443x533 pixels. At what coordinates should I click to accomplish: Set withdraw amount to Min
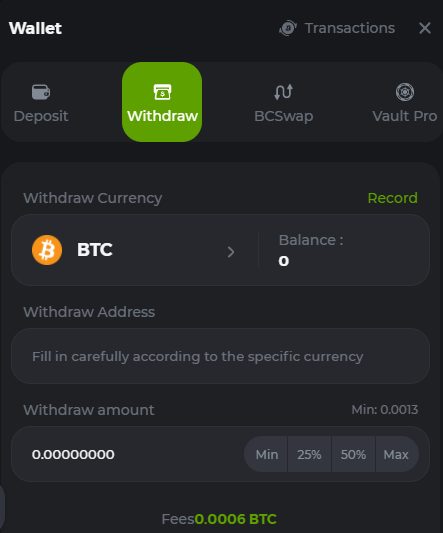pyautogui.click(x=266, y=454)
